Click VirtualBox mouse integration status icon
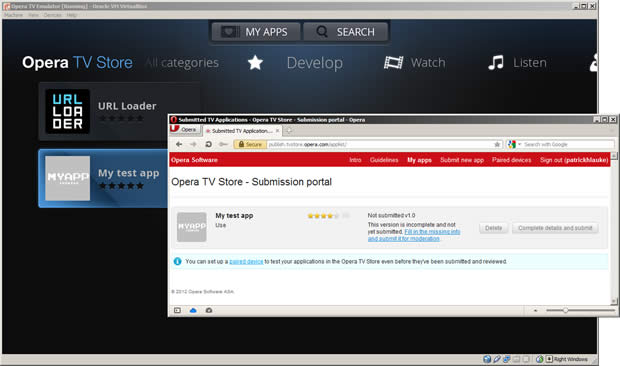 click(540, 359)
